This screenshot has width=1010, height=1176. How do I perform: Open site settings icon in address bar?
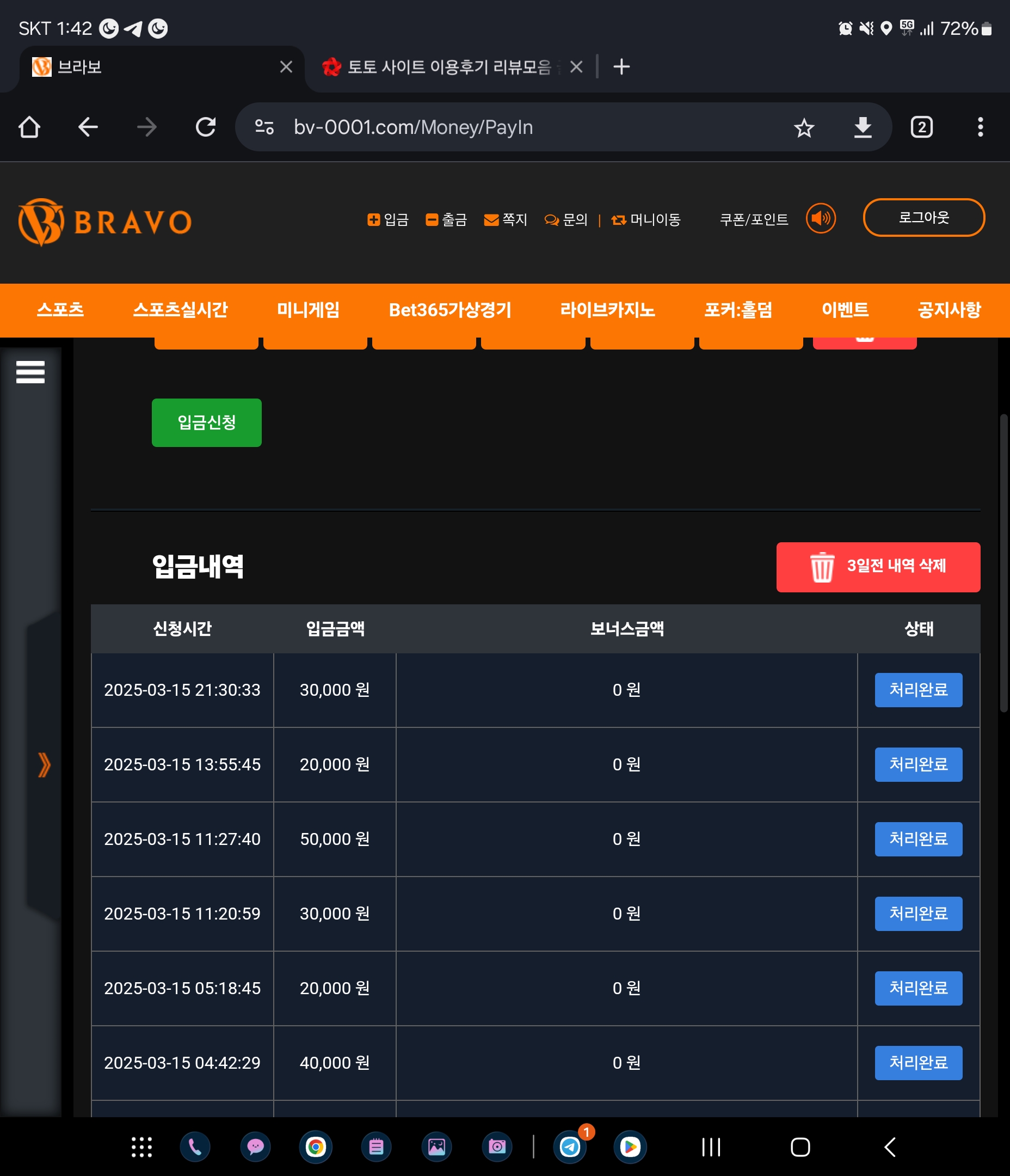pos(264,128)
